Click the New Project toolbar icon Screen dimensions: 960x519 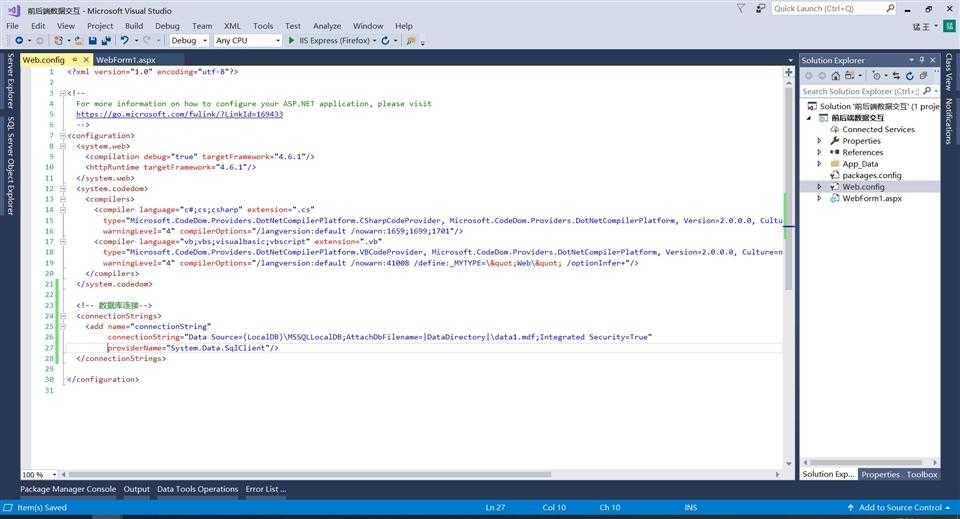[58, 40]
